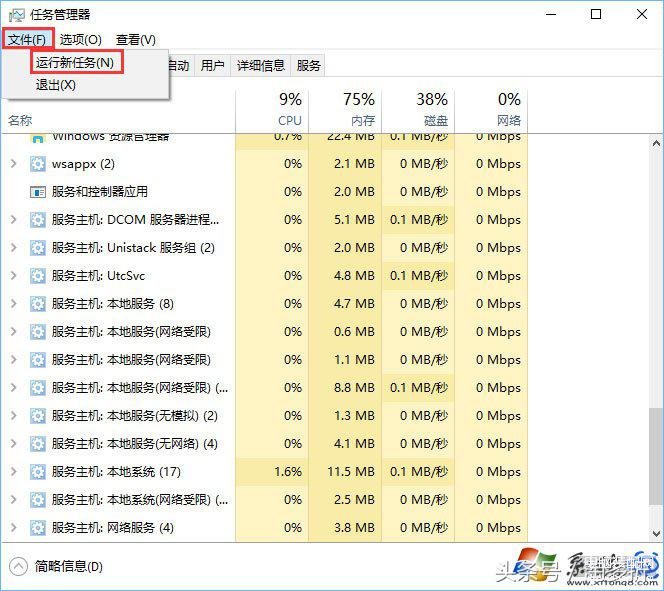This screenshot has width=664, height=591.
Task: Click the 4.8 MB memory value
Action: (x=354, y=276)
